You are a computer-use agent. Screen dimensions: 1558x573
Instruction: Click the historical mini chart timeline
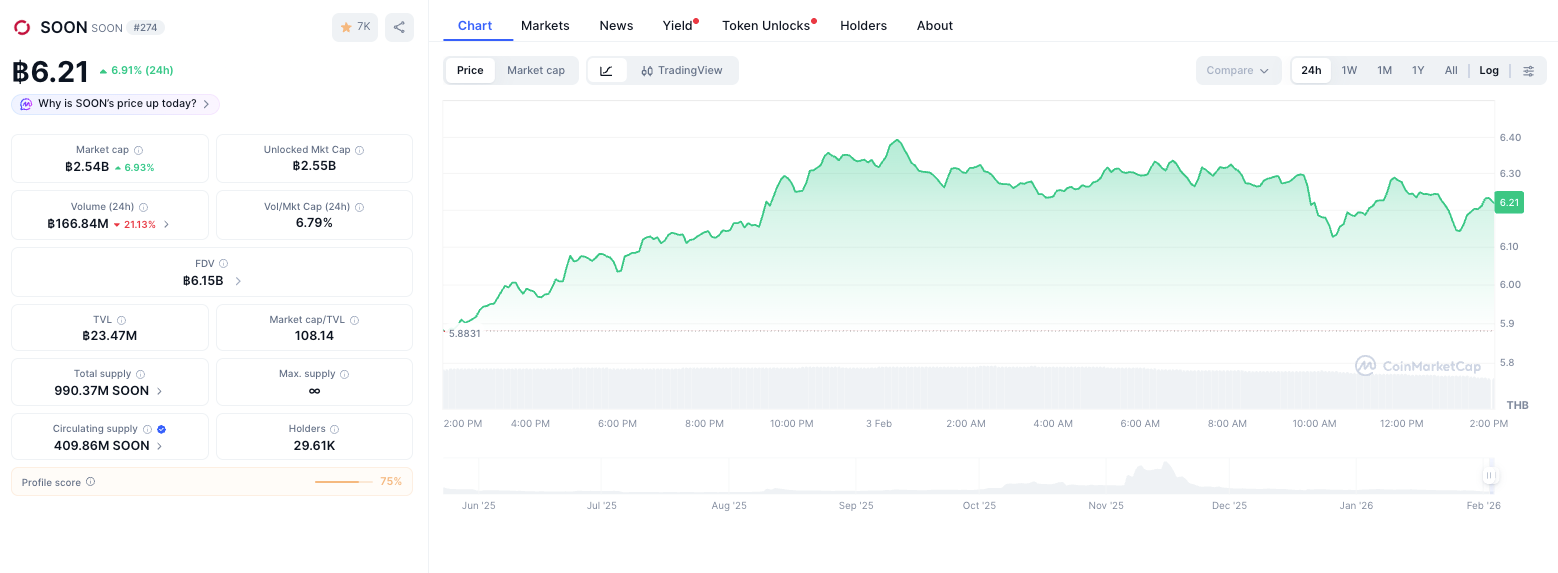967,476
